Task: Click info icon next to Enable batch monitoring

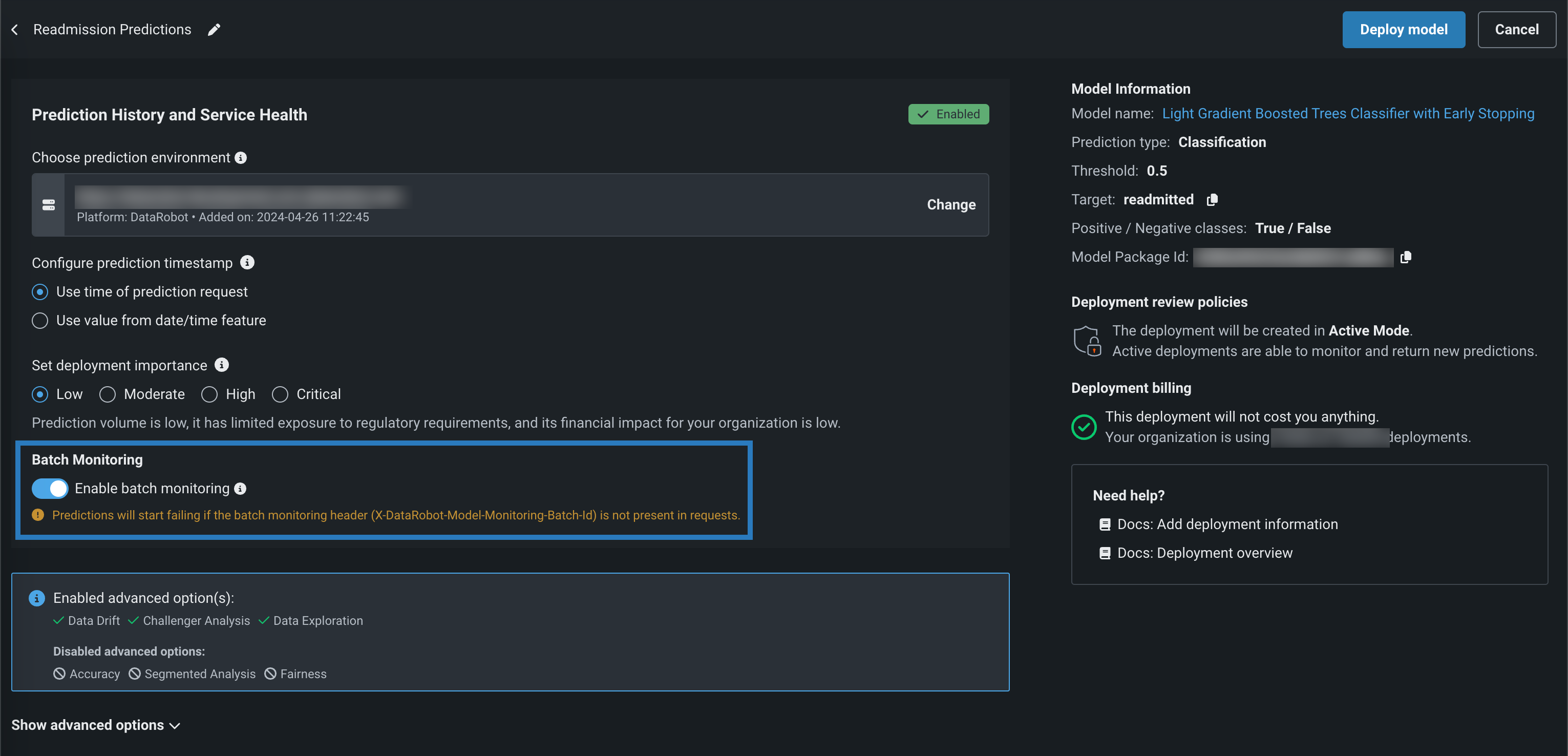Action: [x=241, y=488]
